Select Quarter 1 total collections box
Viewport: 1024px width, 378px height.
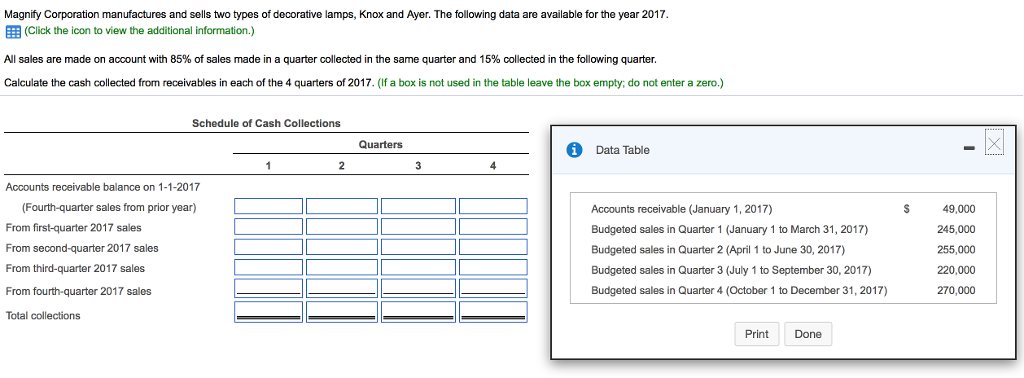(268, 311)
